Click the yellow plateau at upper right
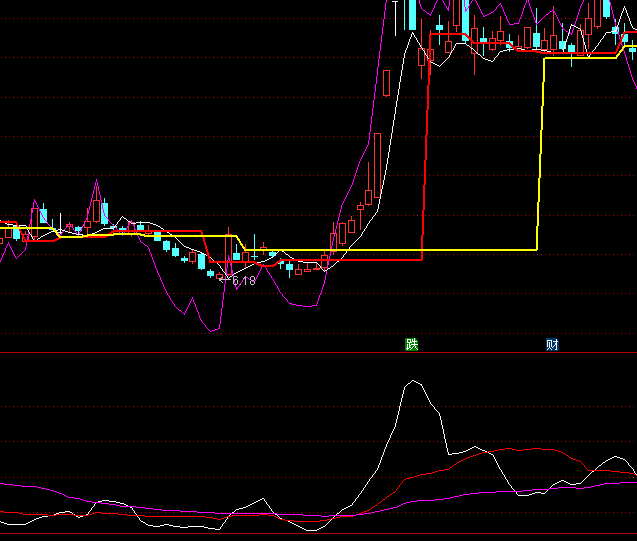 [x=580, y=57]
